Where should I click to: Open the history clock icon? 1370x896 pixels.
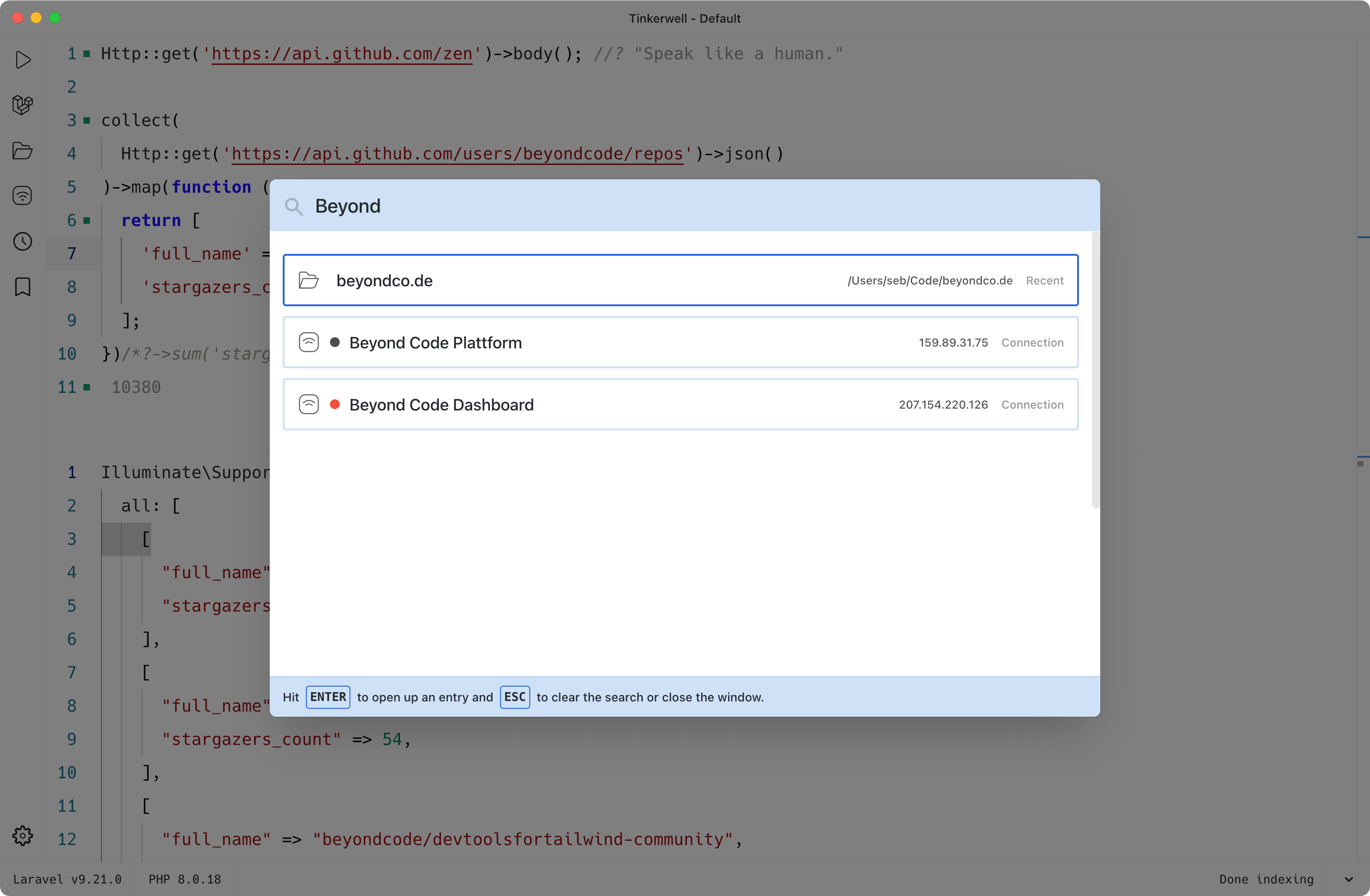click(22, 241)
